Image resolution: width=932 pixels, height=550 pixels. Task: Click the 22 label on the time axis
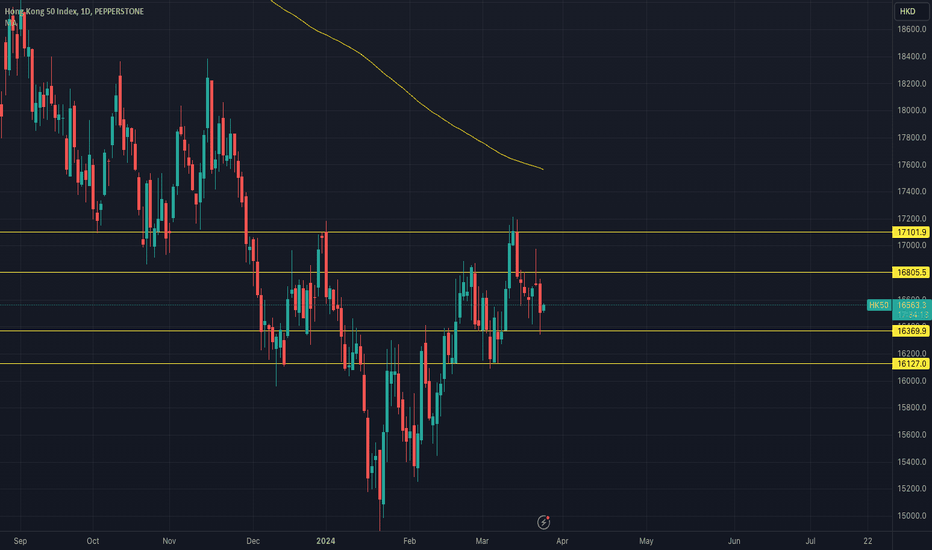868,541
